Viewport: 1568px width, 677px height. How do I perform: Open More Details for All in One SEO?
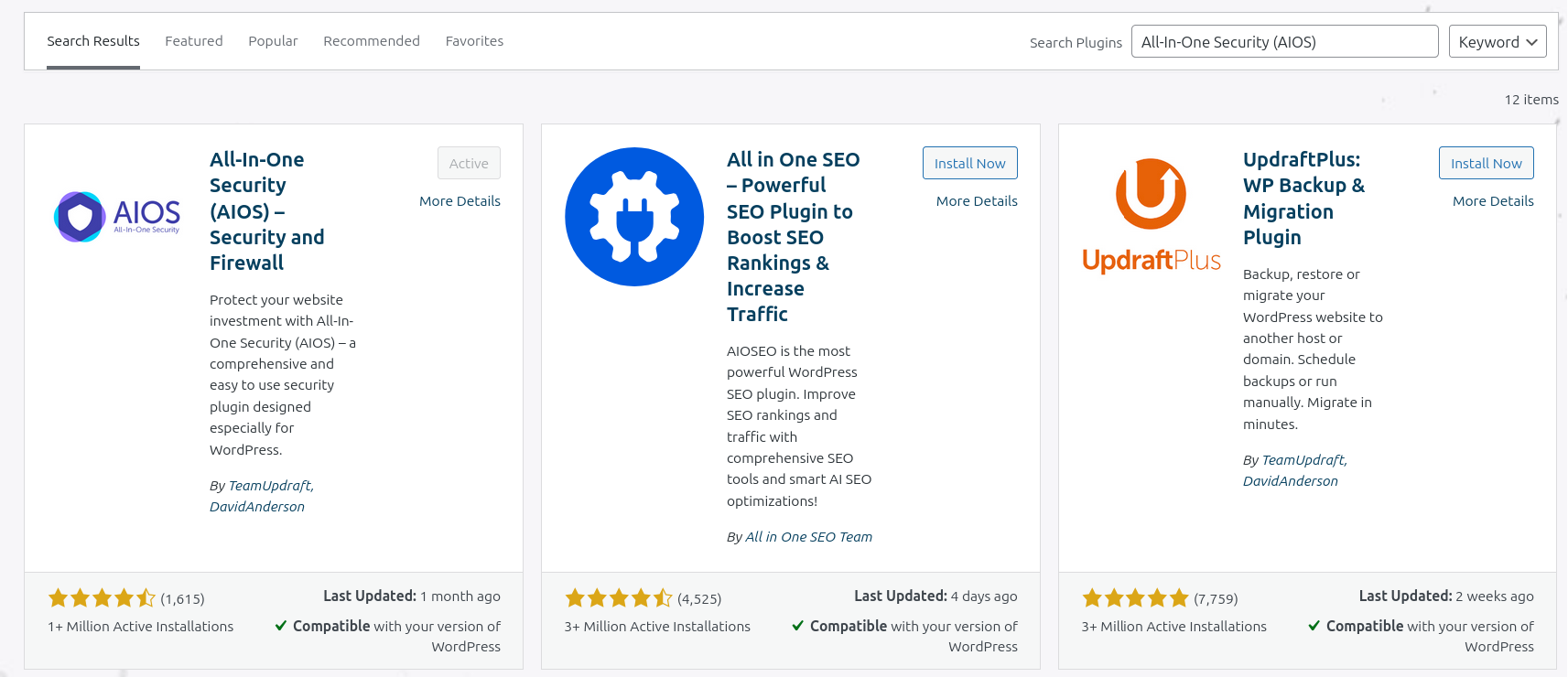[977, 201]
